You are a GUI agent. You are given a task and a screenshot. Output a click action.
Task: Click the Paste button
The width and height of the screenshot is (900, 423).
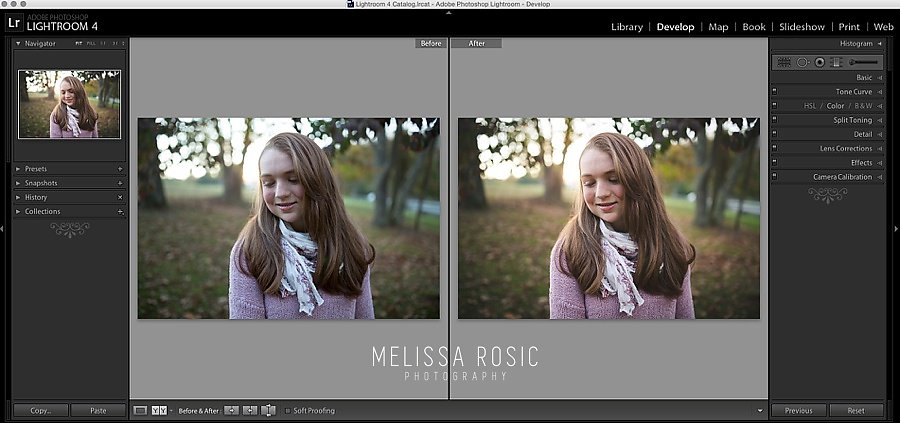pos(98,410)
